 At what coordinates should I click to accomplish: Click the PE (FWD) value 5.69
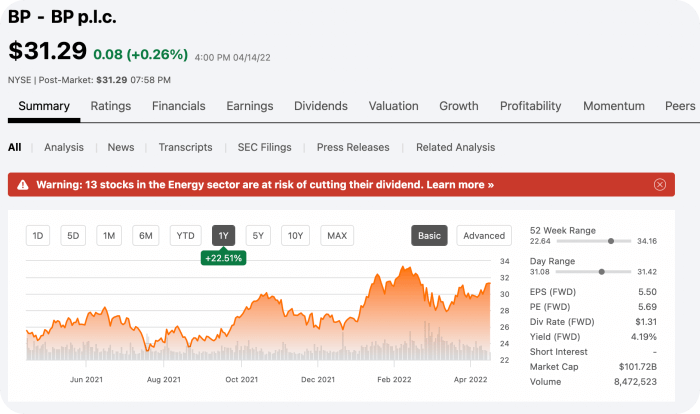point(647,307)
